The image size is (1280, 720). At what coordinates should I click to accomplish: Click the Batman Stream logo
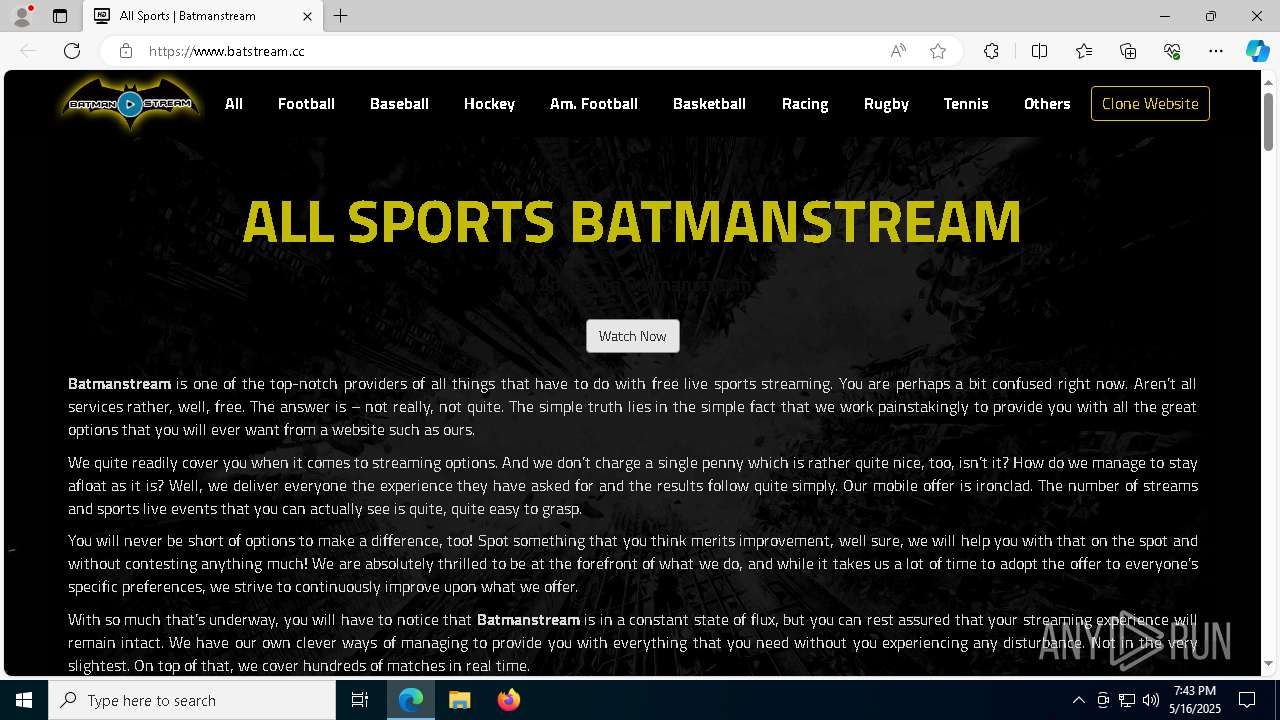[130, 103]
